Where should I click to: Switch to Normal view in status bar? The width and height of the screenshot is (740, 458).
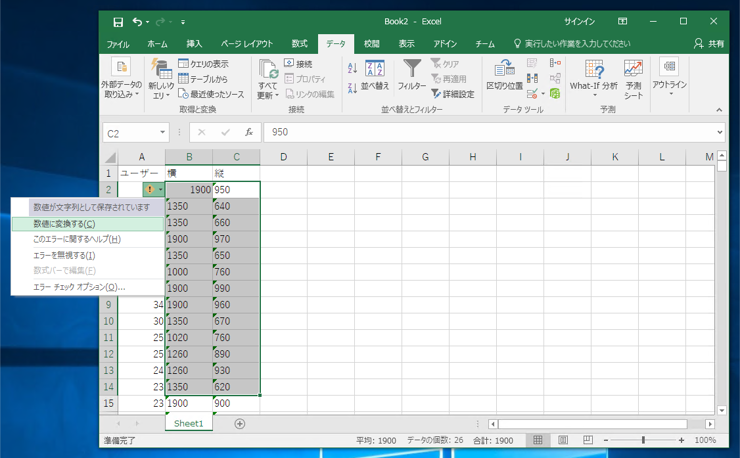(x=538, y=440)
